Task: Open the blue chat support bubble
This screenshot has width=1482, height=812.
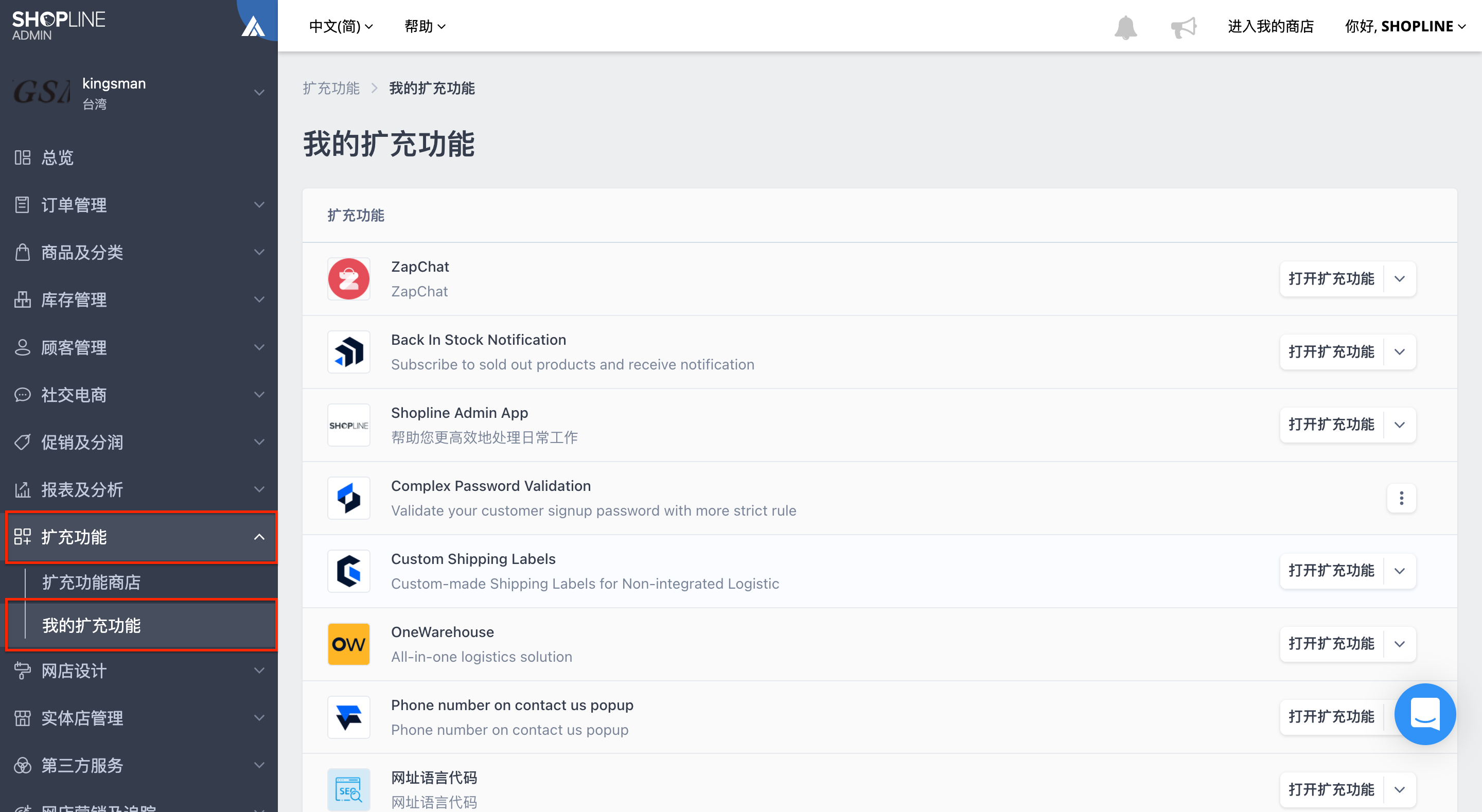Action: 1425,714
